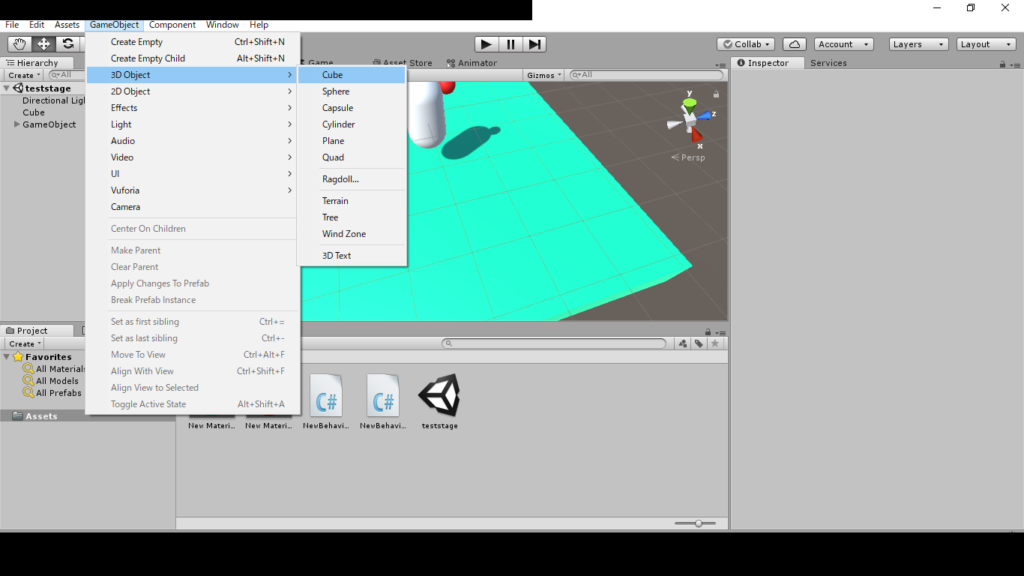Open the Layout dropdown

985,44
